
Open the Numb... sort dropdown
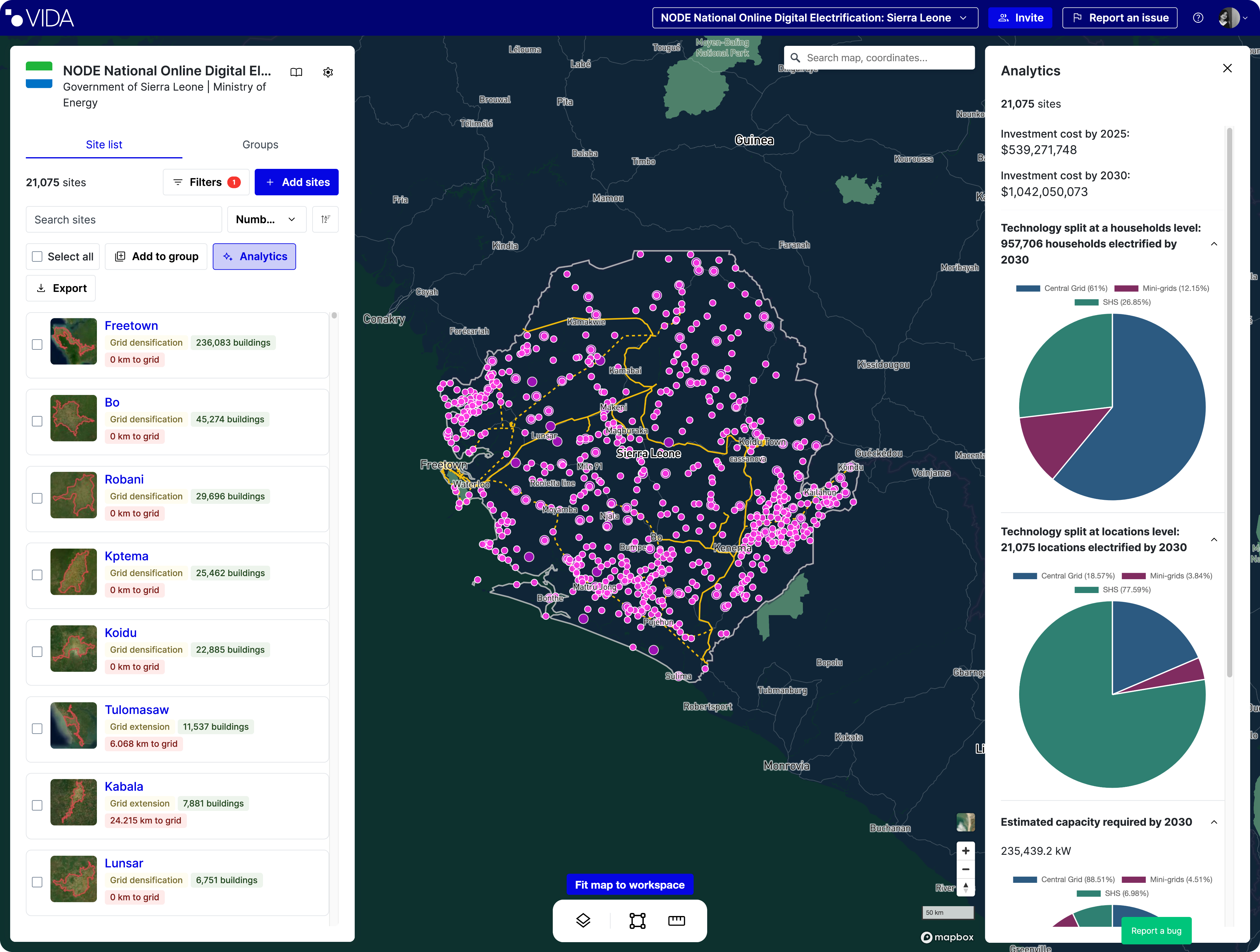(266, 219)
